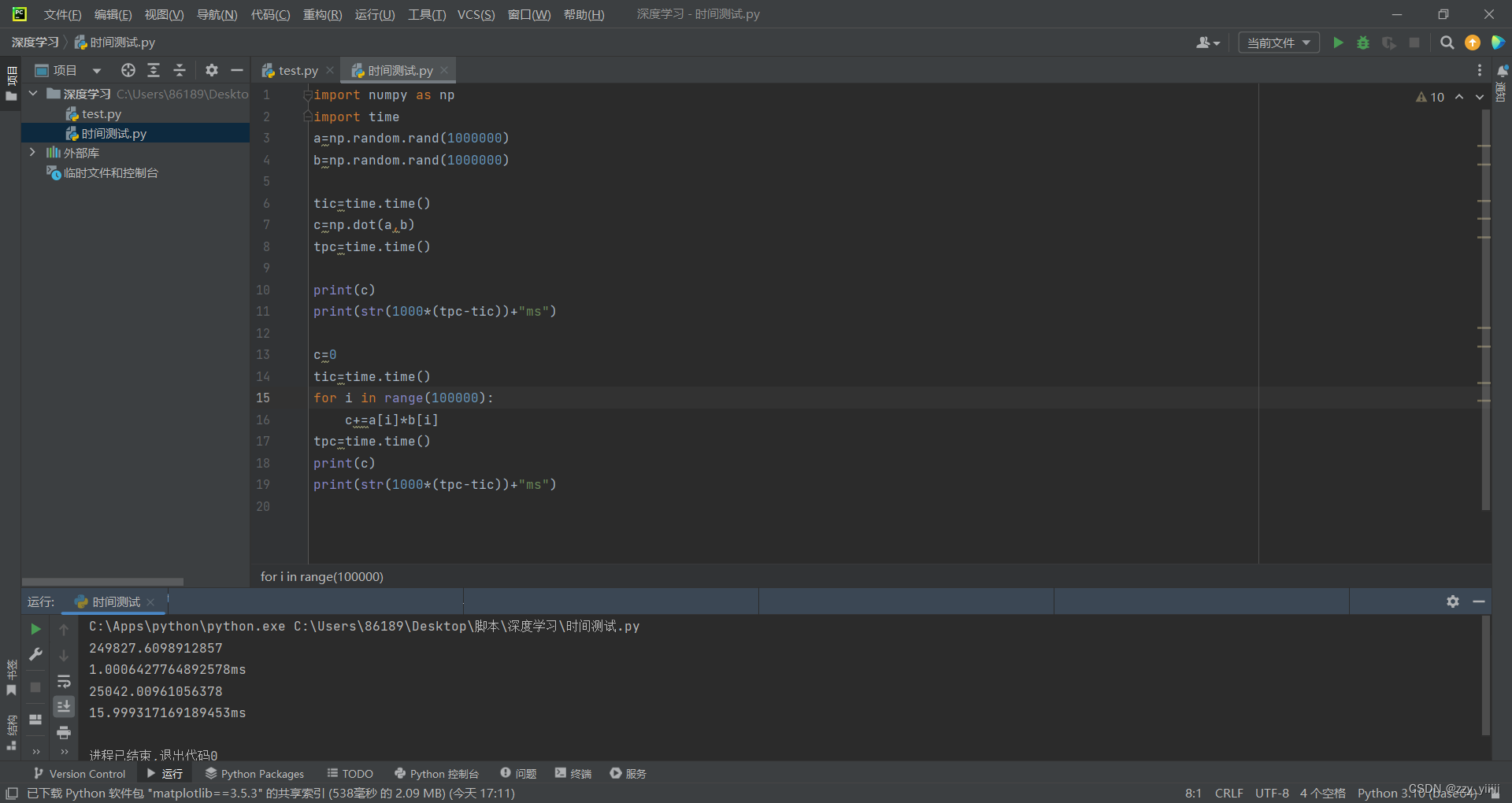Open the 编辑(E) menu
1512x803 pixels.
113,14
